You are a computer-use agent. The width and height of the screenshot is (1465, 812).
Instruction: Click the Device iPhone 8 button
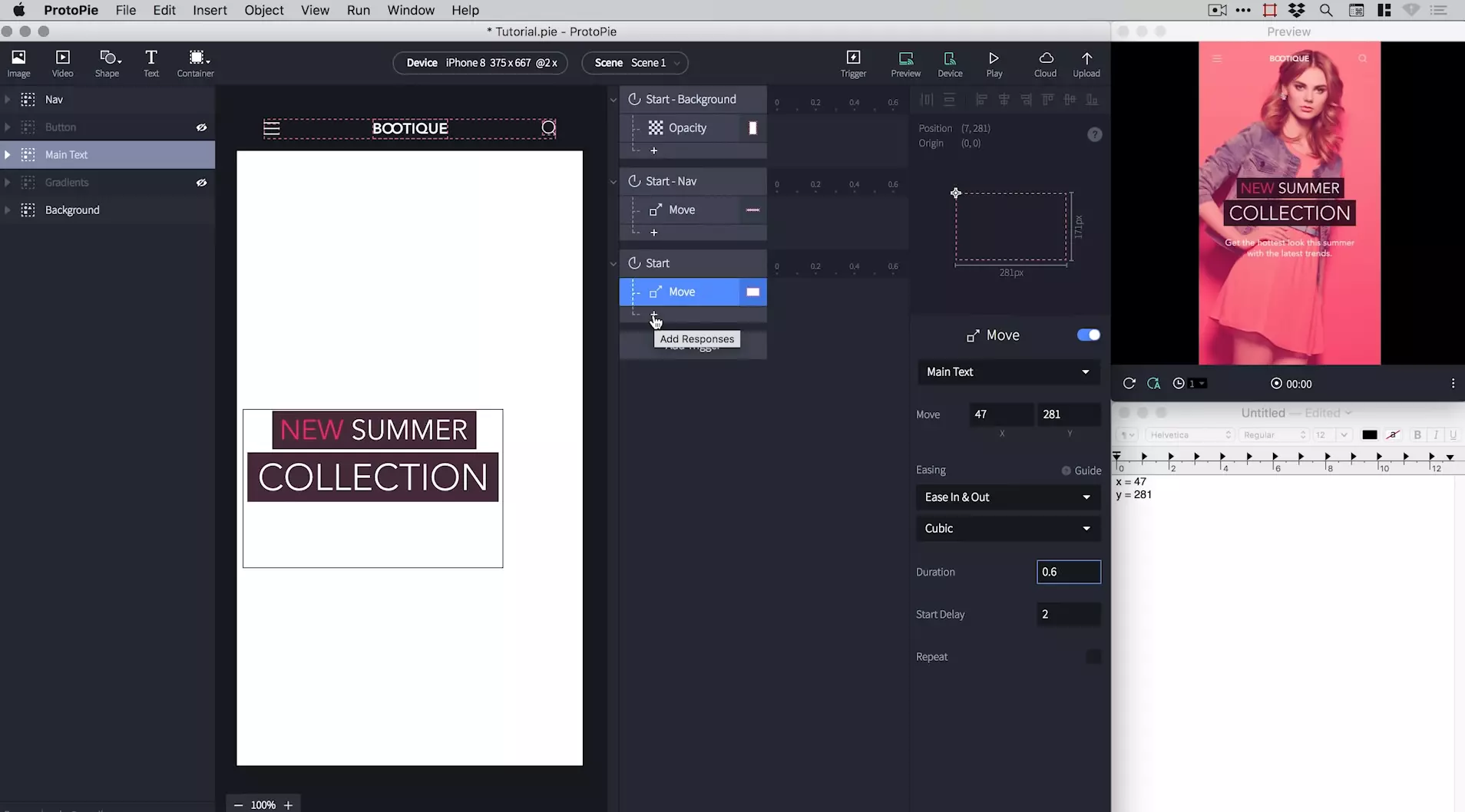[x=481, y=62]
